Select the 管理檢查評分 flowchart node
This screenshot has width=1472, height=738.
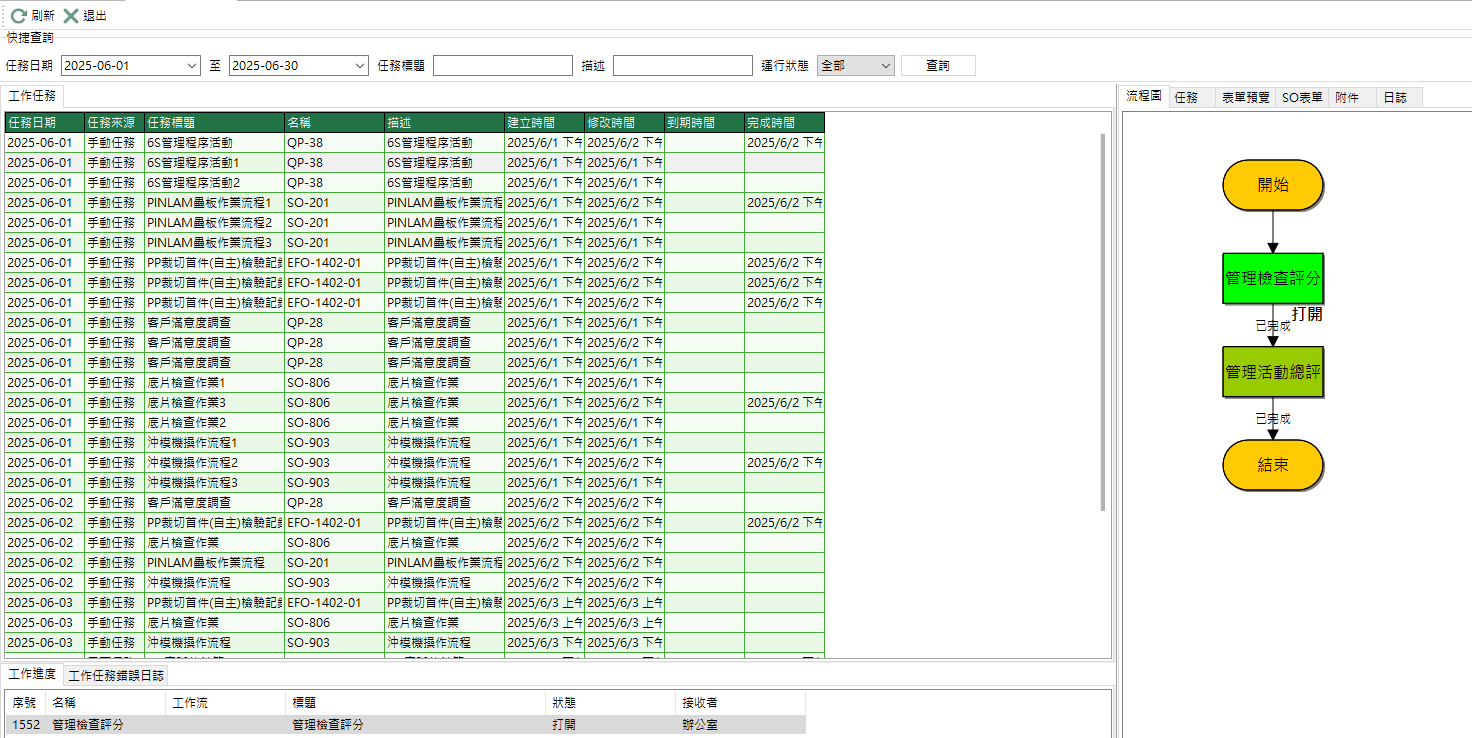point(1272,278)
